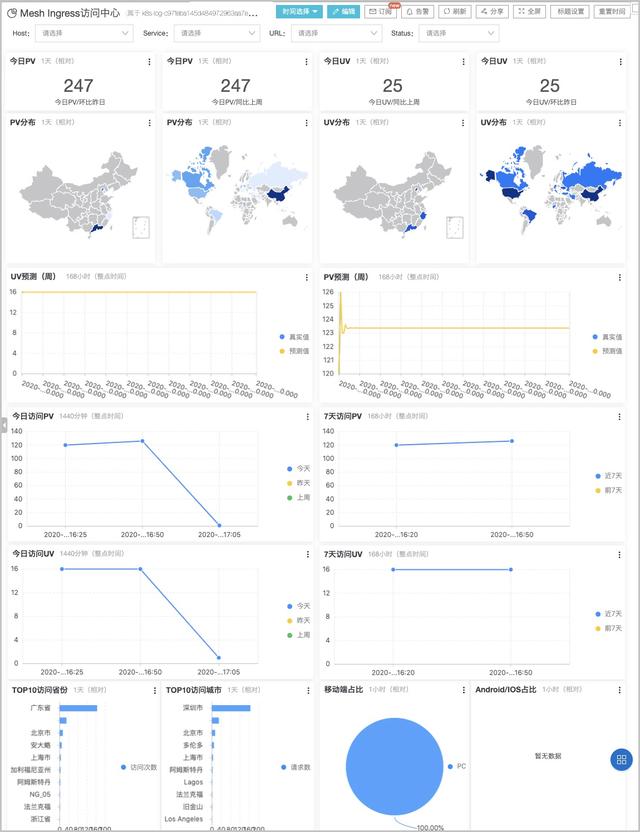Click the 告警 alert button

coord(418,11)
